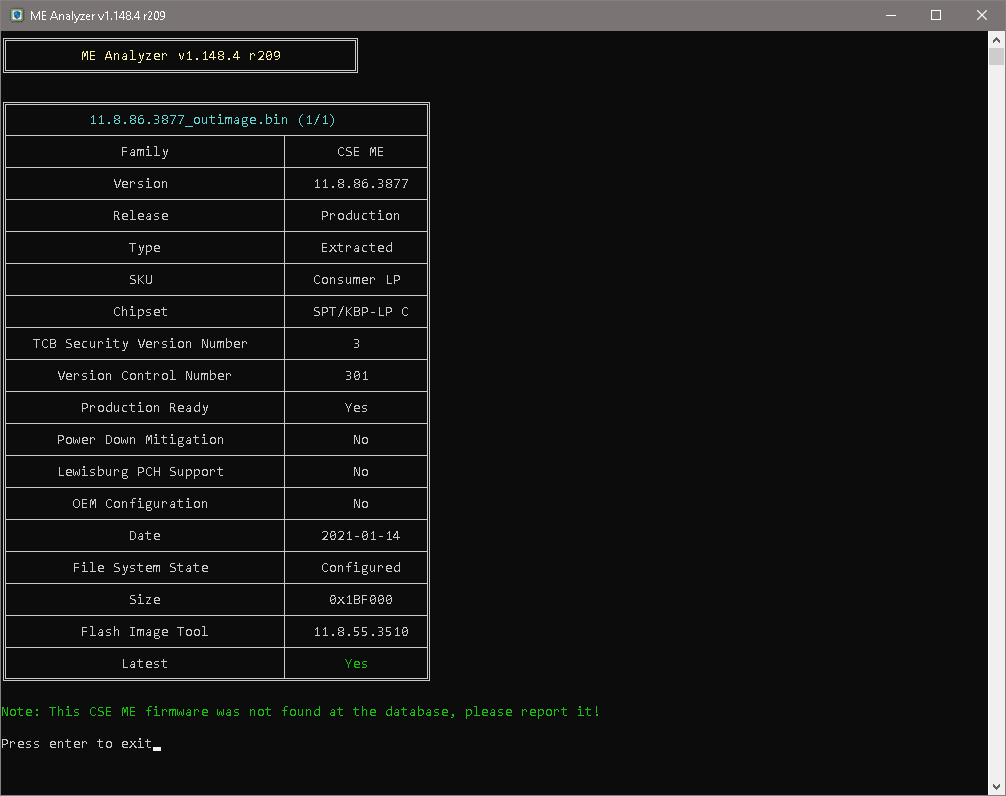Click the 11.8.86.3877_outimage.bin file name
The height and width of the screenshot is (796, 1006).
click(212, 120)
